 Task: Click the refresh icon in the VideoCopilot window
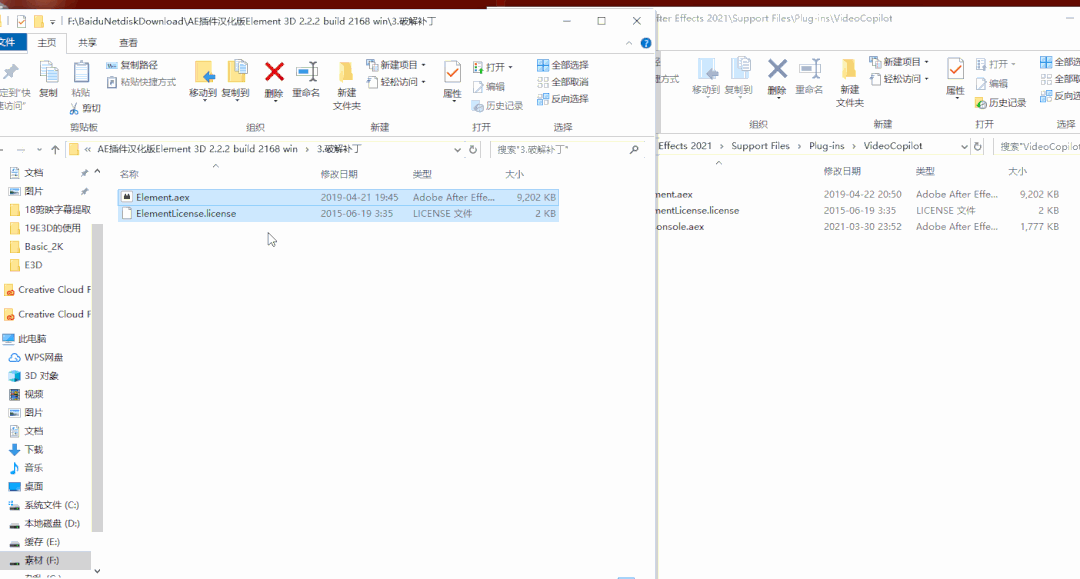pyautogui.click(x=977, y=146)
